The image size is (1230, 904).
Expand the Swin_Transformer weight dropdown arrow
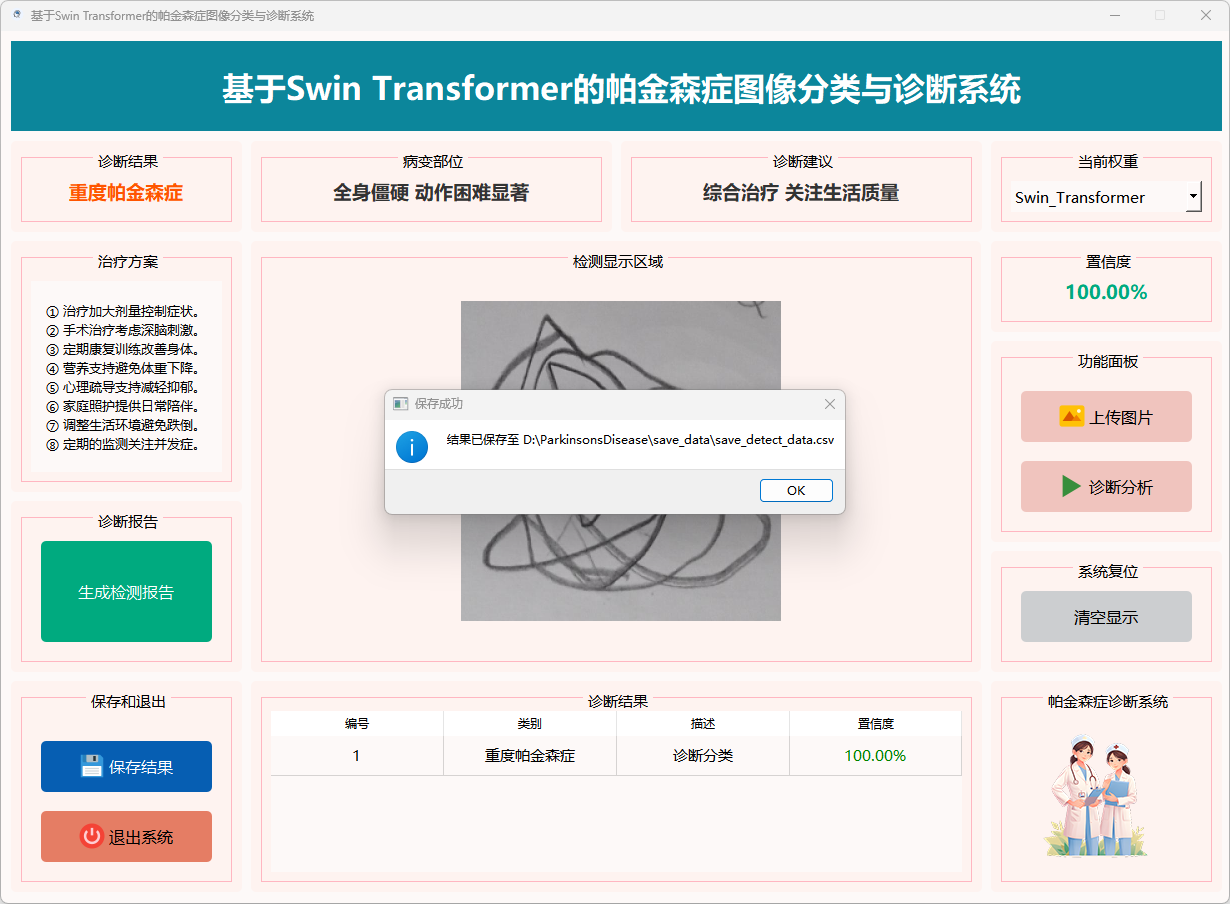[x=1193, y=197]
